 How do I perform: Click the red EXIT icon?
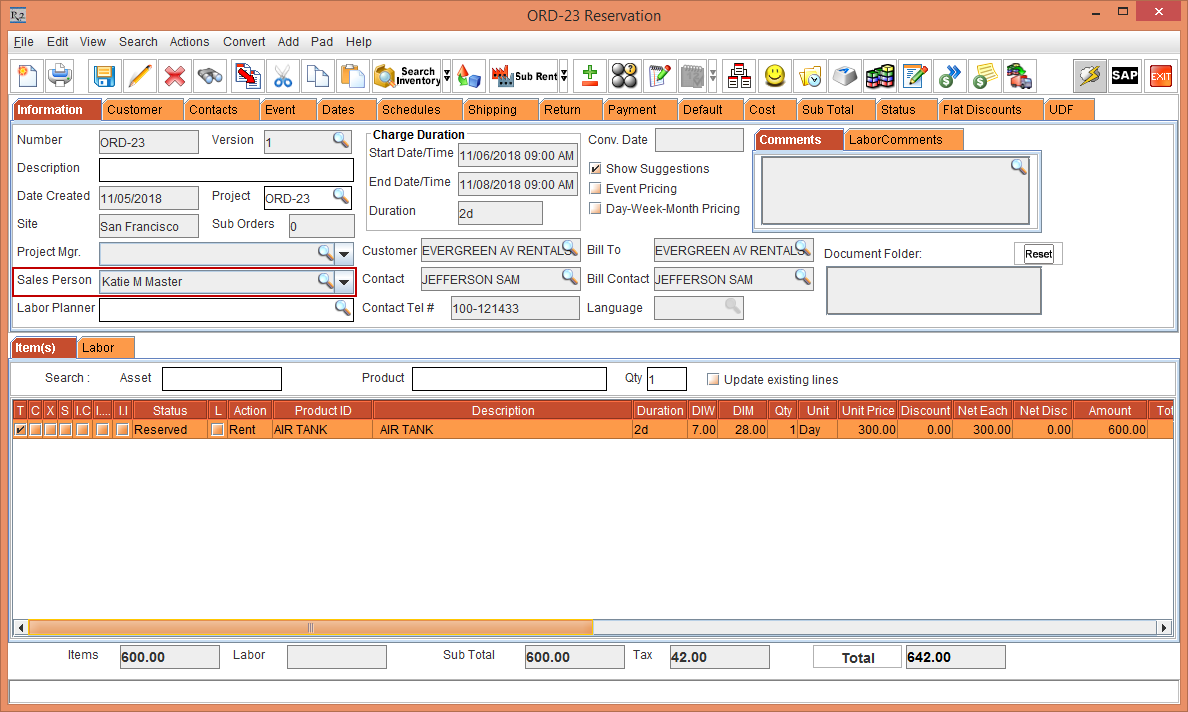click(1160, 76)
